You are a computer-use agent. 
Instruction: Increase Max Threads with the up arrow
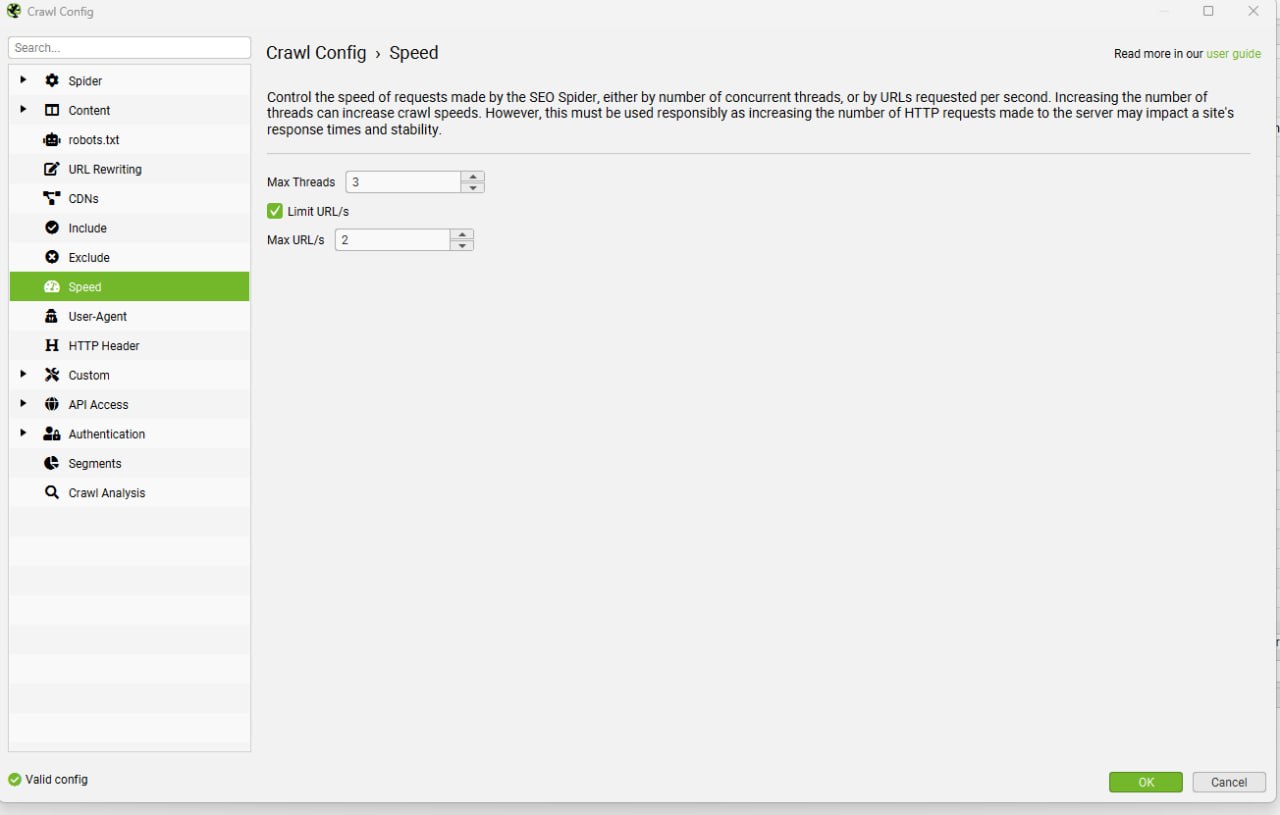(473, 177)
